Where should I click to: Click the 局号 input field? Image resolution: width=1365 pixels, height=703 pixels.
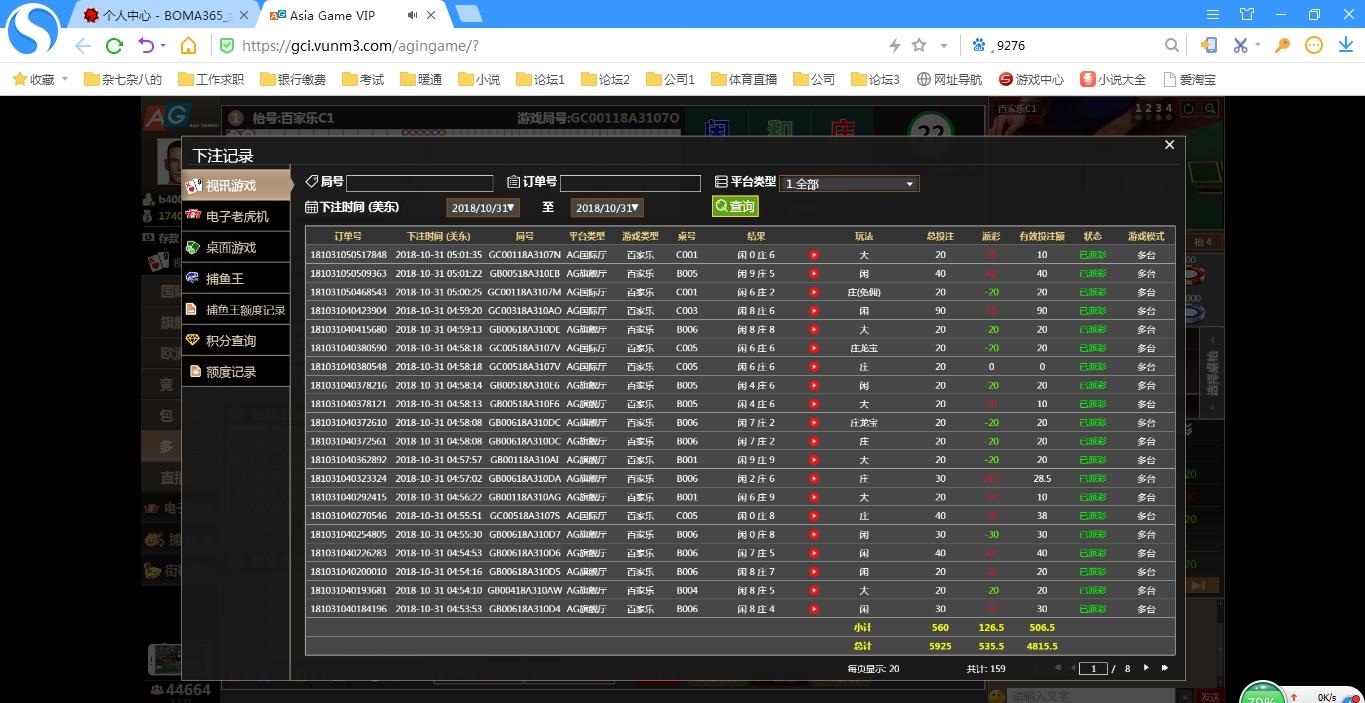pyautogui.click(x=419, y=183)
